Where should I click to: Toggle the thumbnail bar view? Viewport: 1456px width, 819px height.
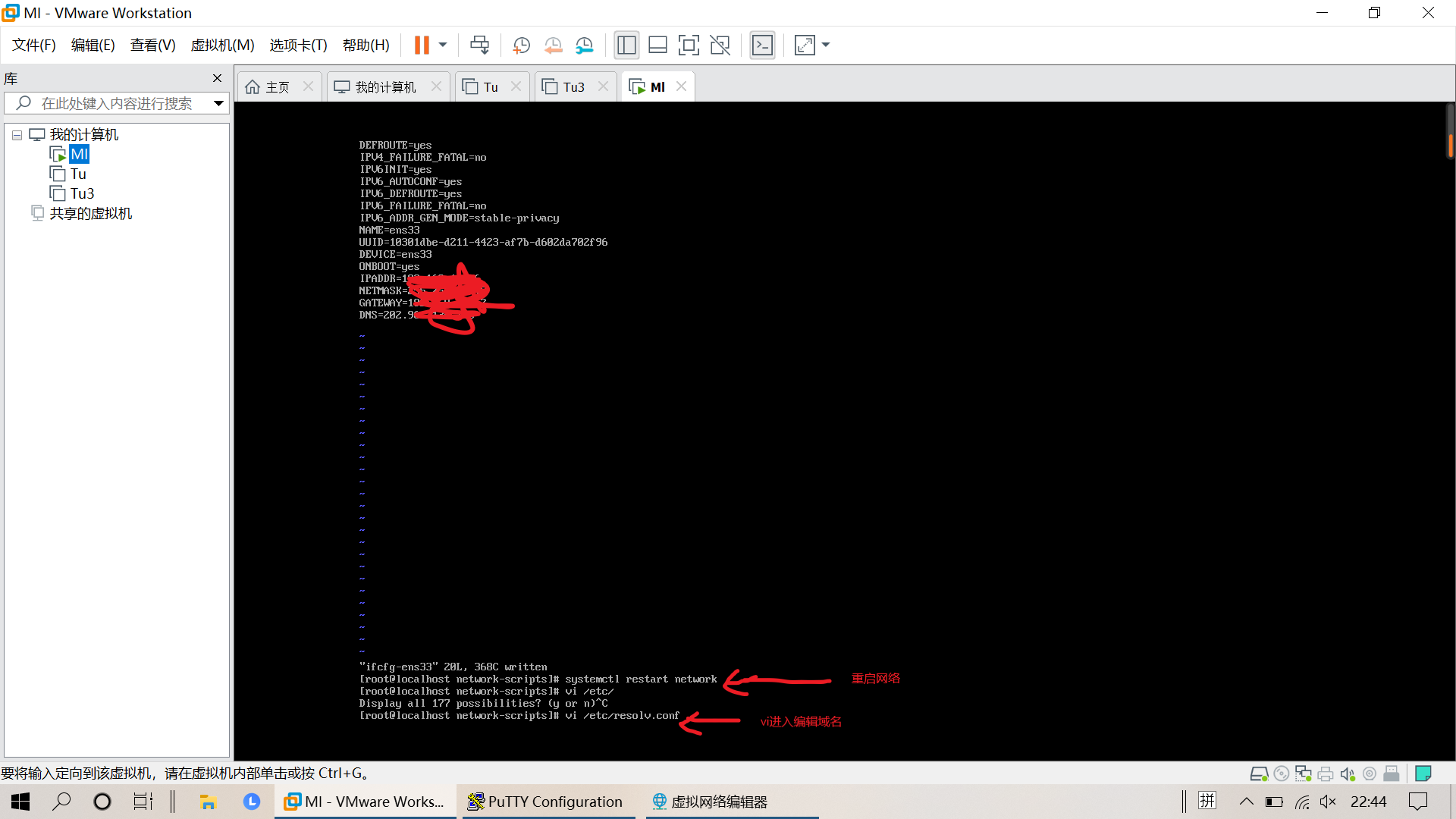coord(657,45)
